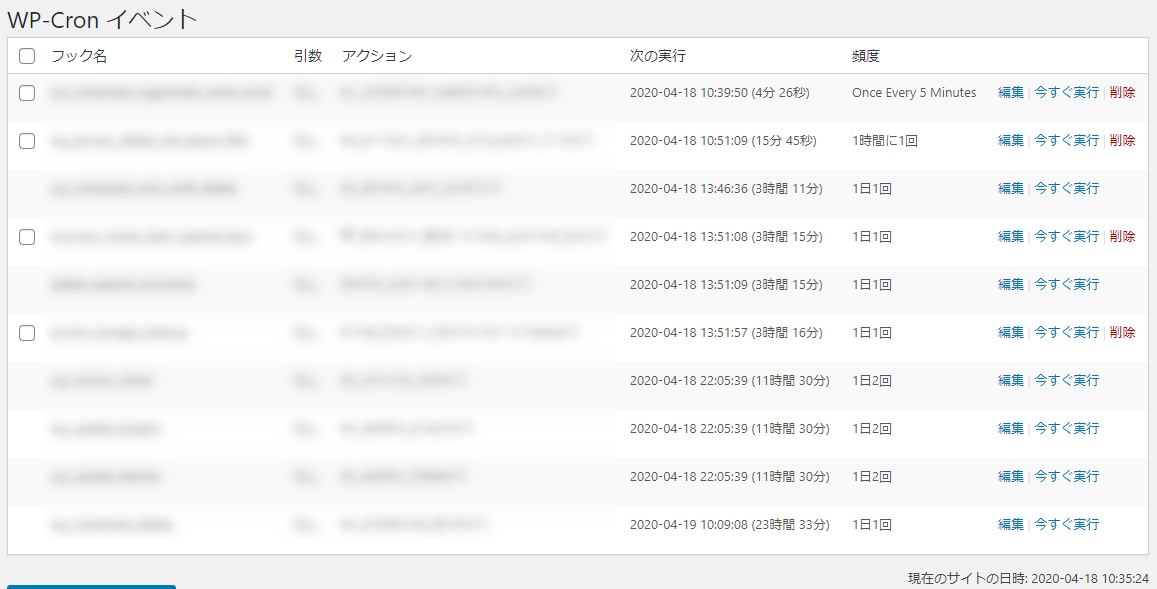This screenshot has width=1157, height=589.
Task: Delete the Once Every 5 Minutes event
Action: tap(1122, 93)
